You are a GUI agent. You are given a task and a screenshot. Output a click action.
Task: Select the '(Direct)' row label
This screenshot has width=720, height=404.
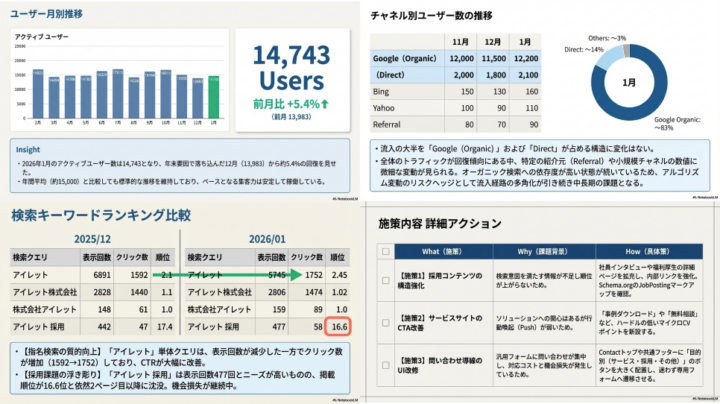point(390,75)
